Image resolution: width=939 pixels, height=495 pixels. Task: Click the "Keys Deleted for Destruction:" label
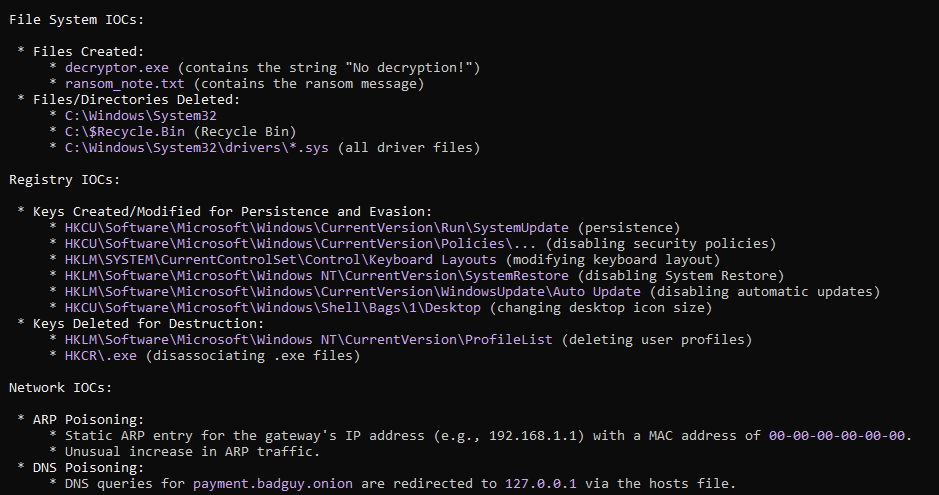pos(148,323)
